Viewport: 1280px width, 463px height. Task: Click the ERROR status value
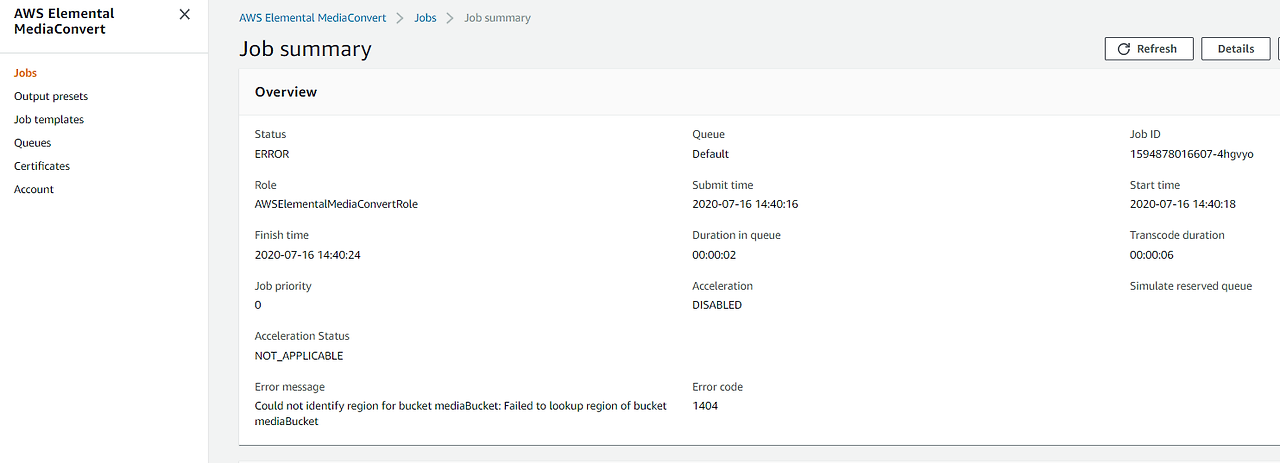(x=272, y=154)
